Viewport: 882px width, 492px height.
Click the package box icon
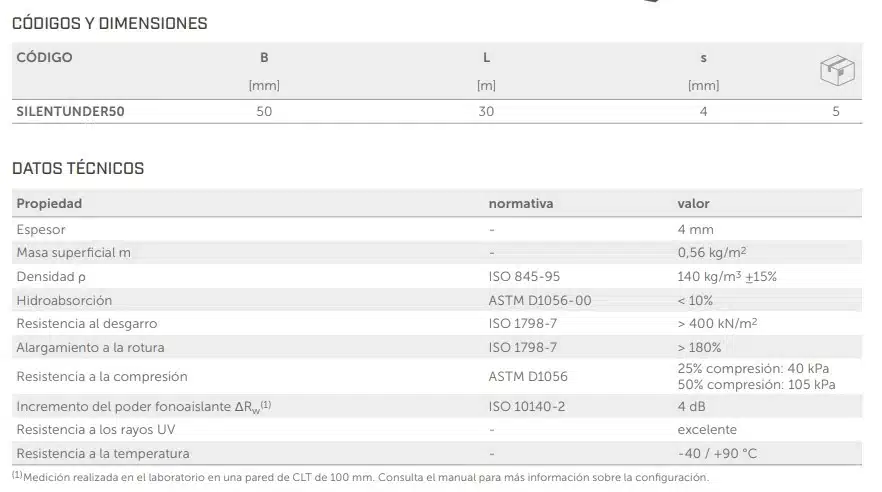pyautogui.click(x=835, y=71)
